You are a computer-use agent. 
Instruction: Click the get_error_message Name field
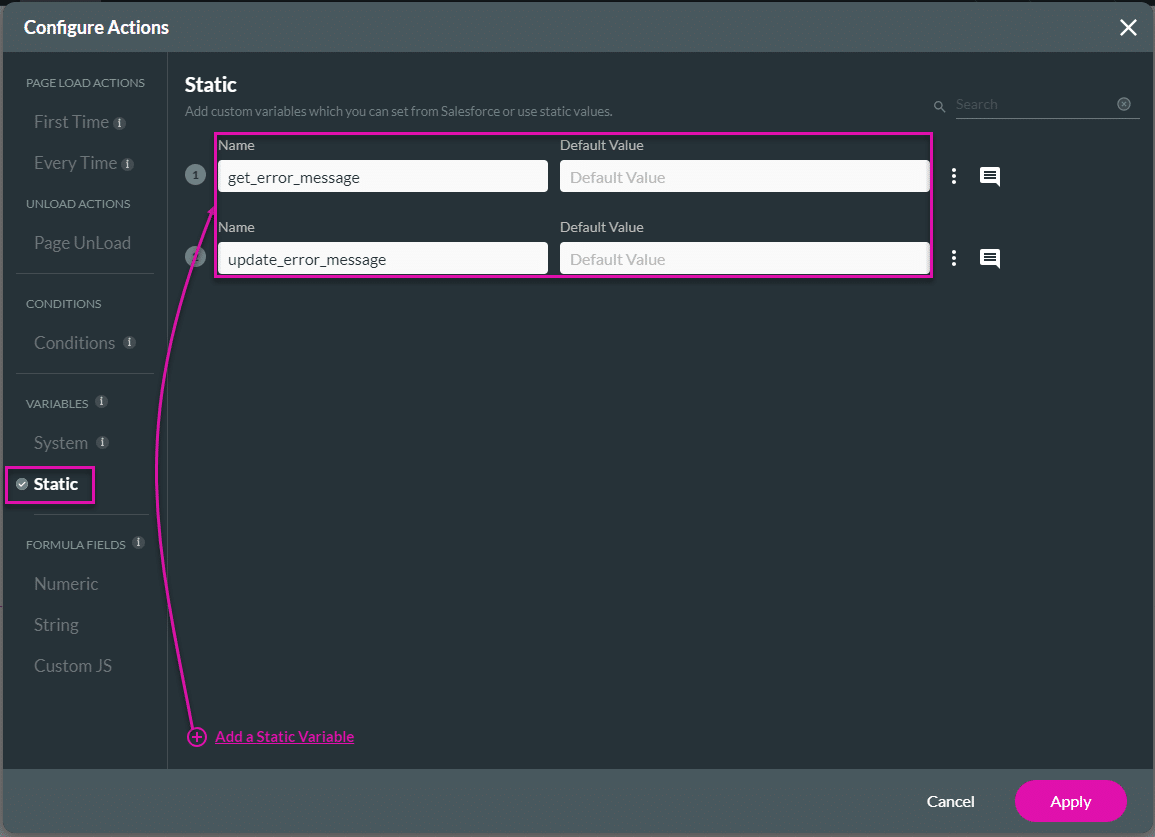coord(382,175)
